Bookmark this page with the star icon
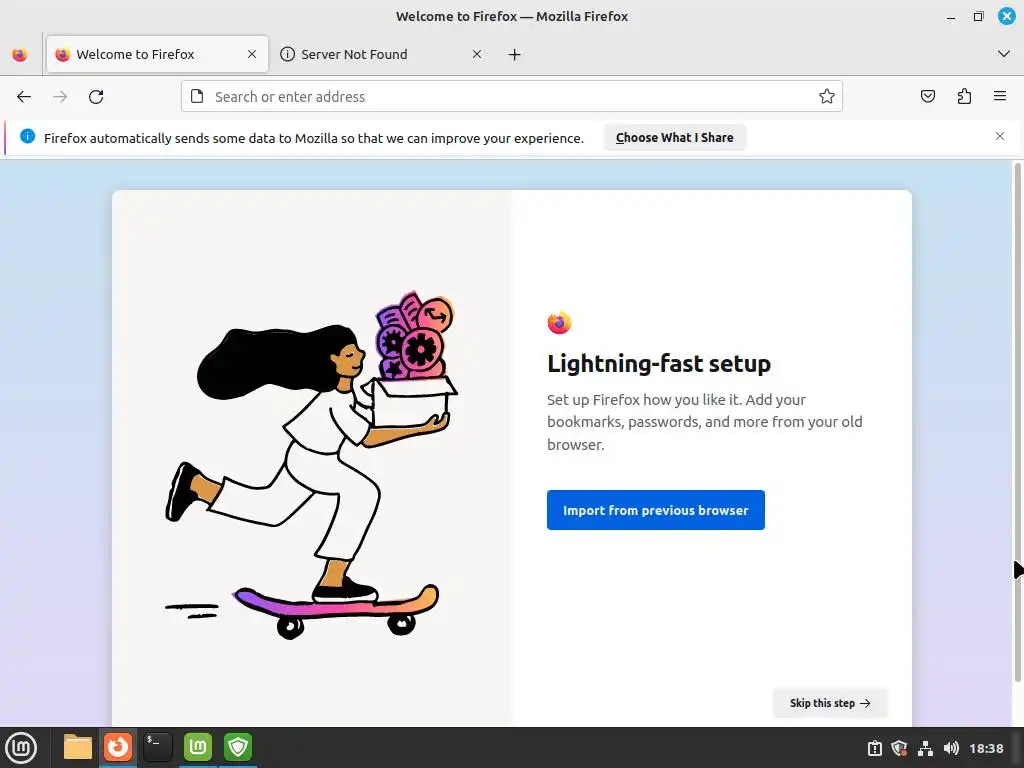 (x=827, y=97)
